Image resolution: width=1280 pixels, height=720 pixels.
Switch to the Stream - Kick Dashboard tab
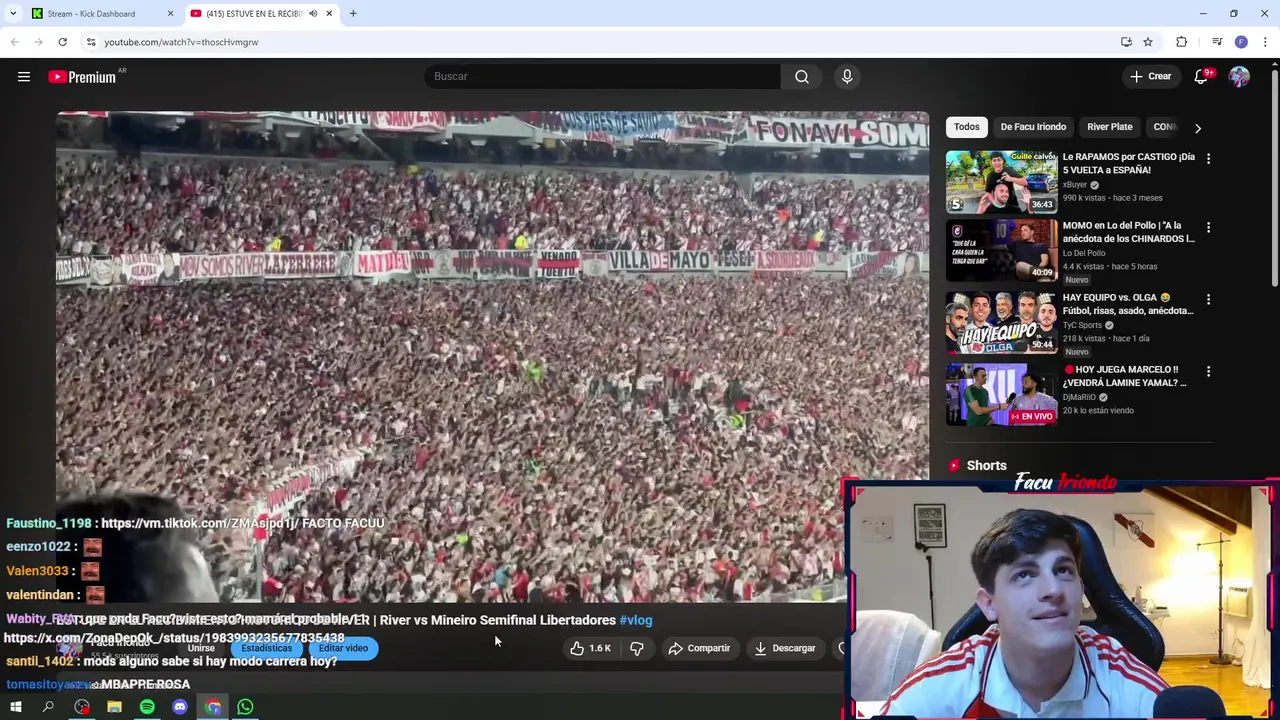click(x=92, y=14)
